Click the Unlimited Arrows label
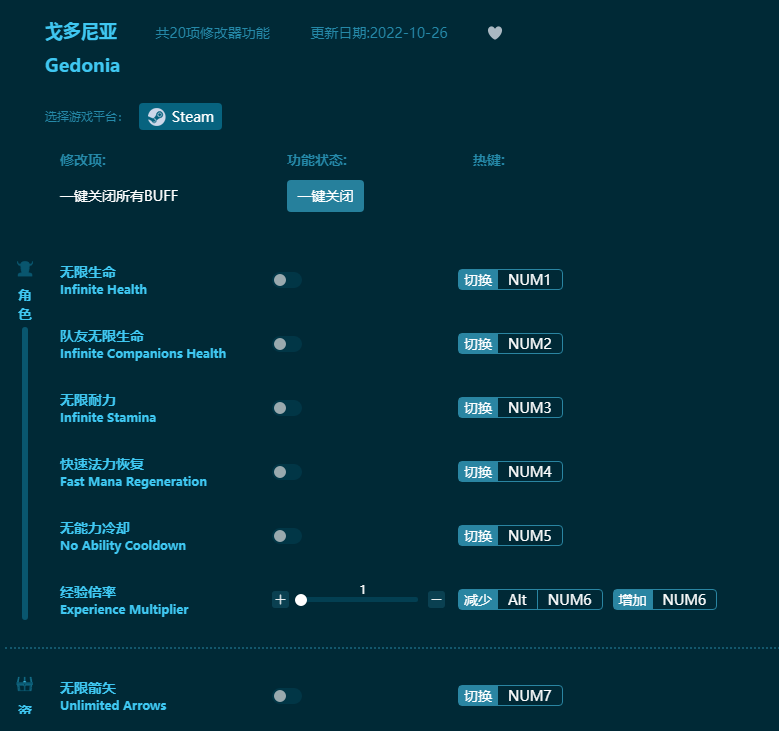Image resolution: width=779 pixels, height=731 pixels. pos(113,706)
